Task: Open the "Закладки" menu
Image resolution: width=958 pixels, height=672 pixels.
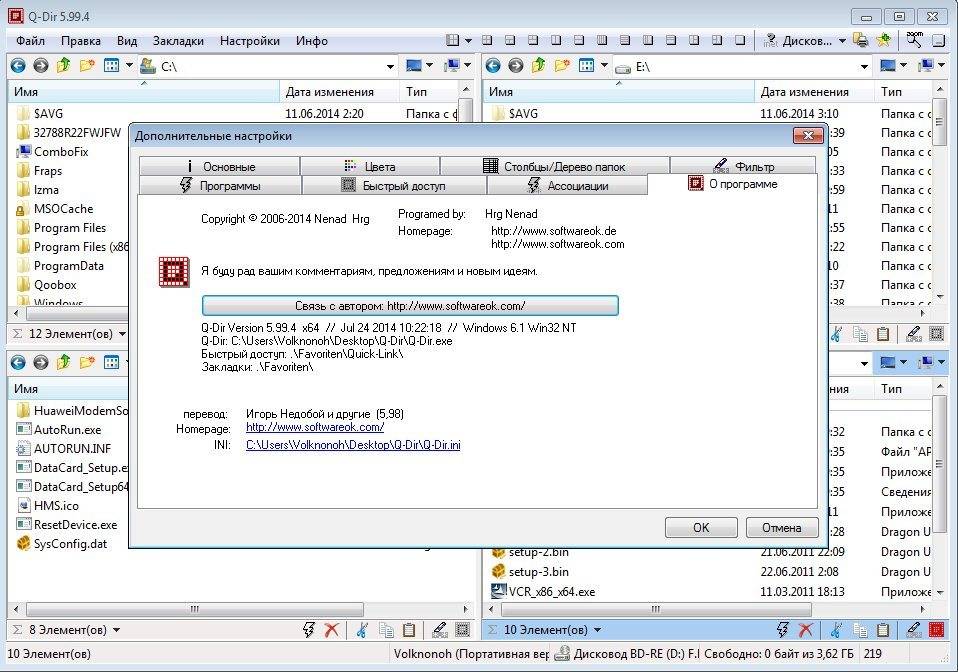Action: tap(178, 41)
